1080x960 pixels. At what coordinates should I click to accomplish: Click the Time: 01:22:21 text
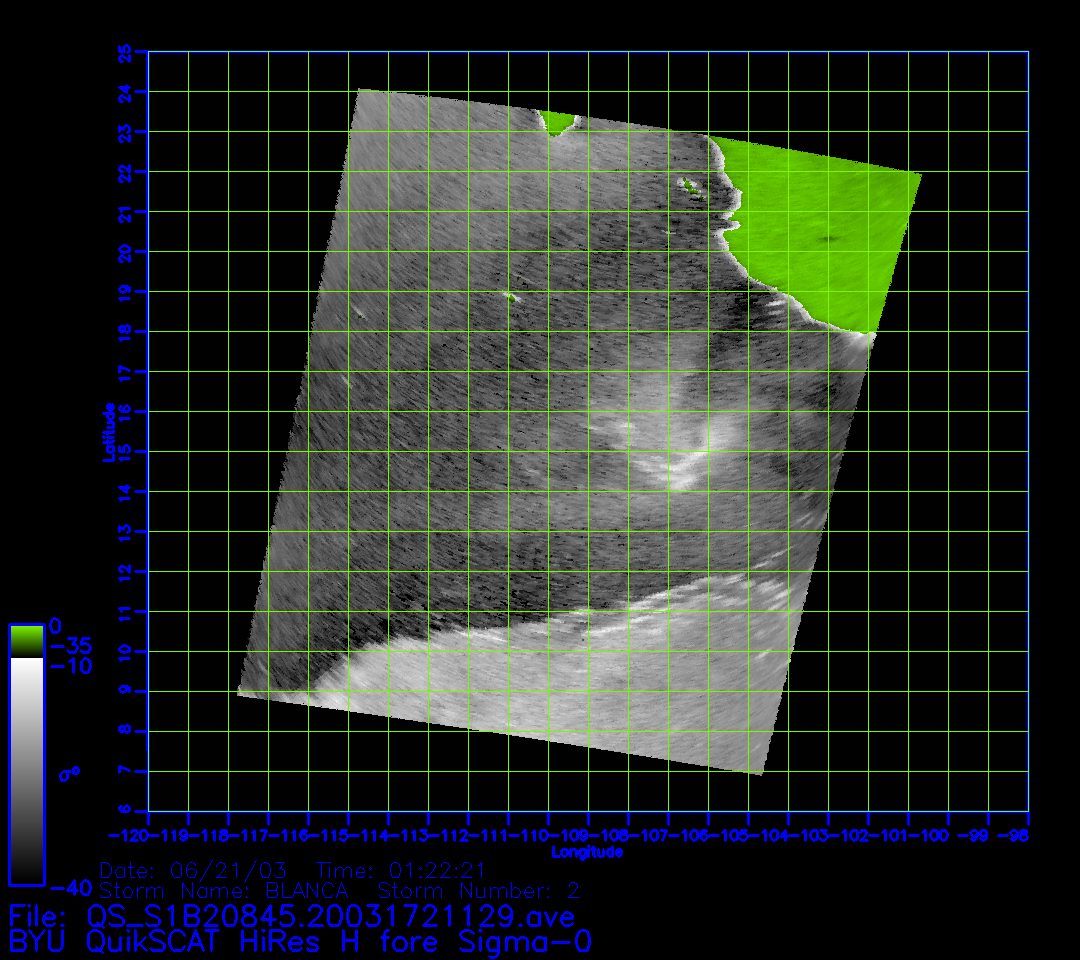point(400,870)
